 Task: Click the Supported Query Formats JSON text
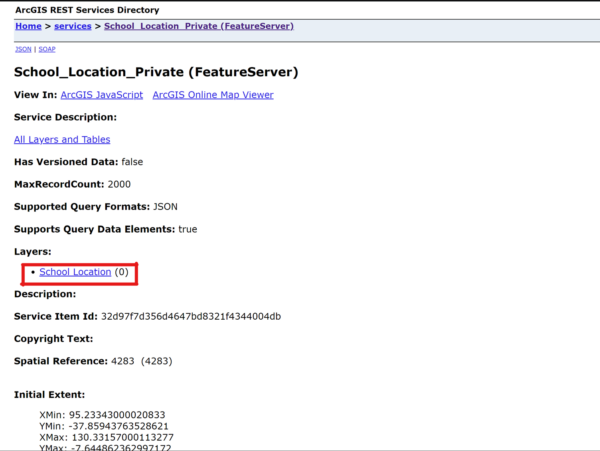pyautogui.click(x=164, y=207)
